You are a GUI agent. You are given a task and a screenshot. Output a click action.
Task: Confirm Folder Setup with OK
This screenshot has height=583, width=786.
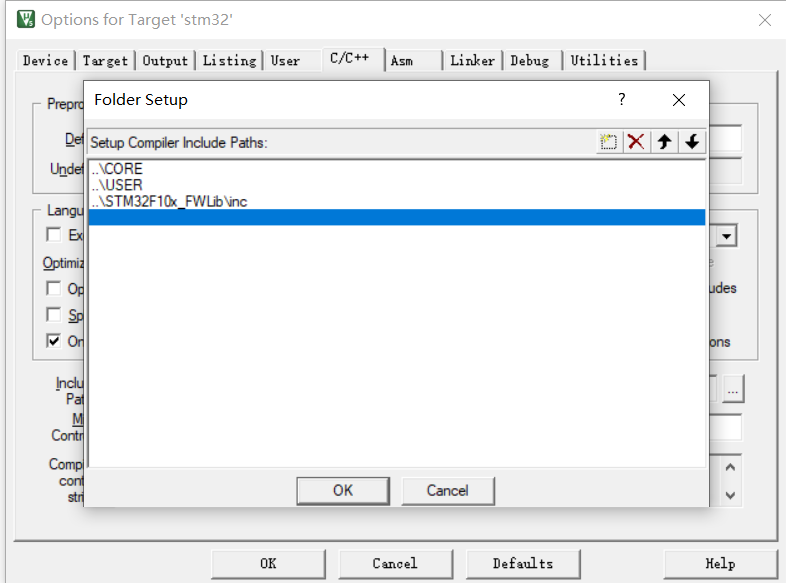(343, 491)
